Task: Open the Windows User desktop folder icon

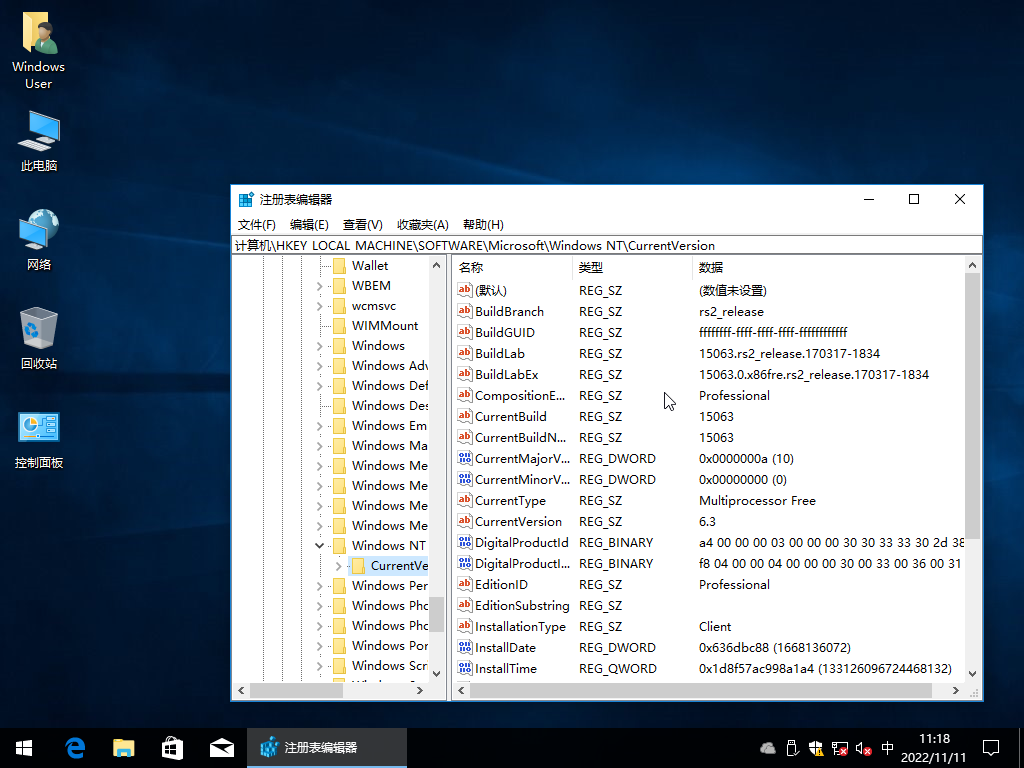Action: click(x=39, y=52)
